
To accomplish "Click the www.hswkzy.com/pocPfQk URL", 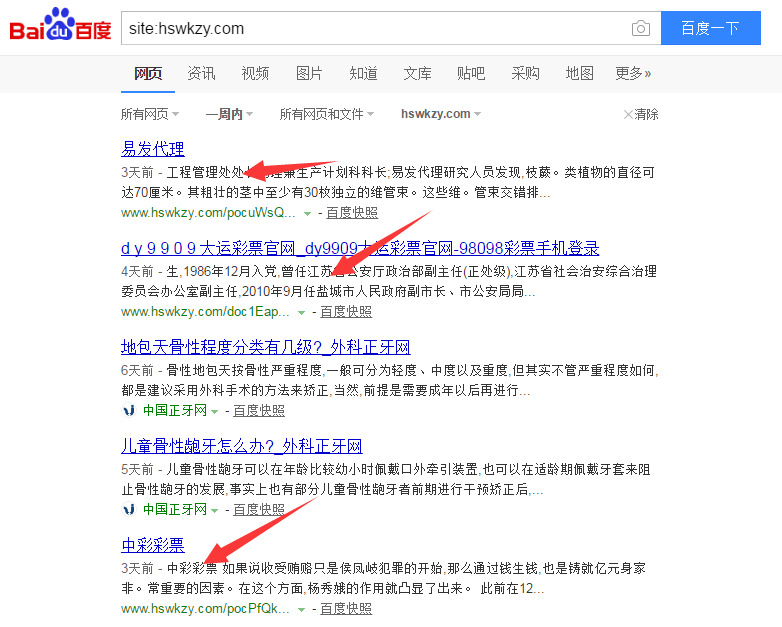I will pos(205,609).
